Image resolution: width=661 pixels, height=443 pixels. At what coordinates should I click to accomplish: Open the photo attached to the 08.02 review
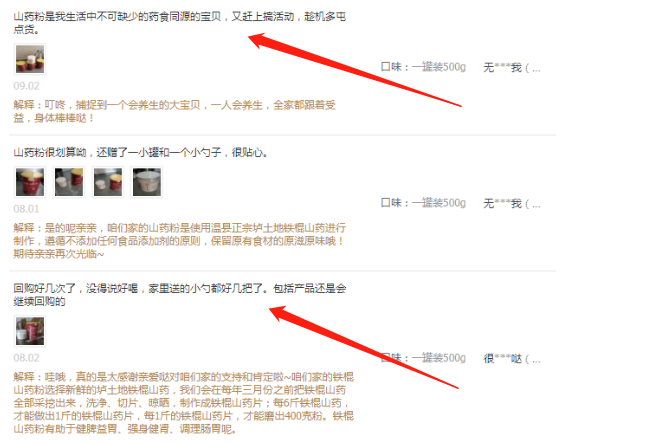[x=30, y=331]
